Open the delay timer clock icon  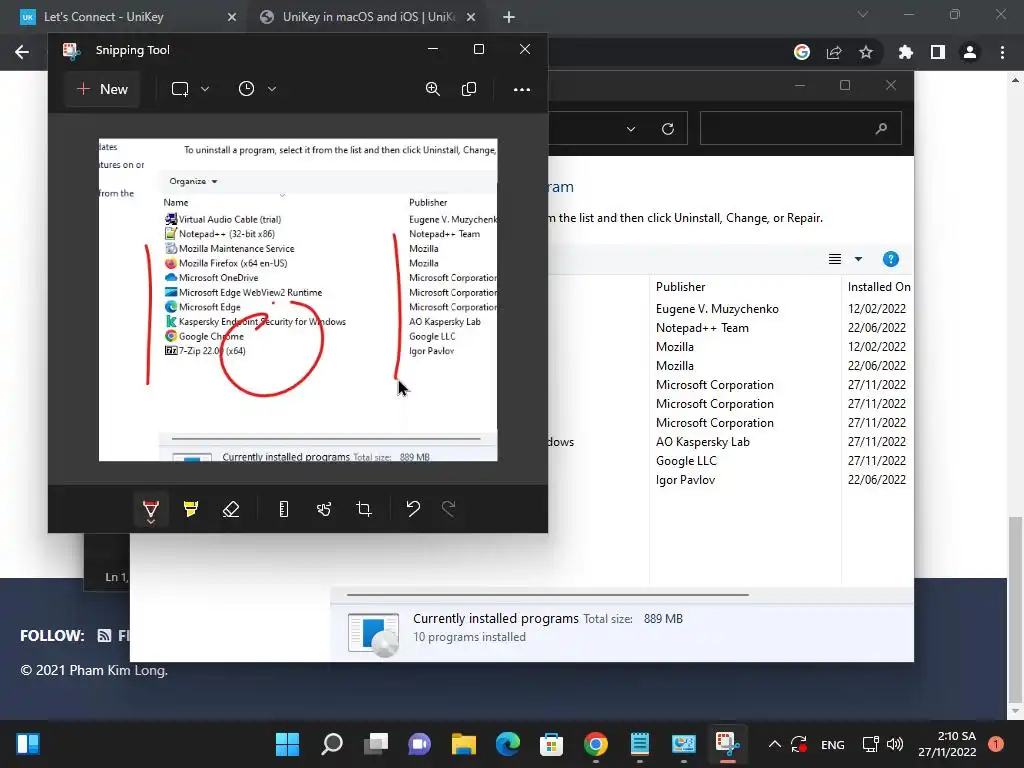click(246, 89)
